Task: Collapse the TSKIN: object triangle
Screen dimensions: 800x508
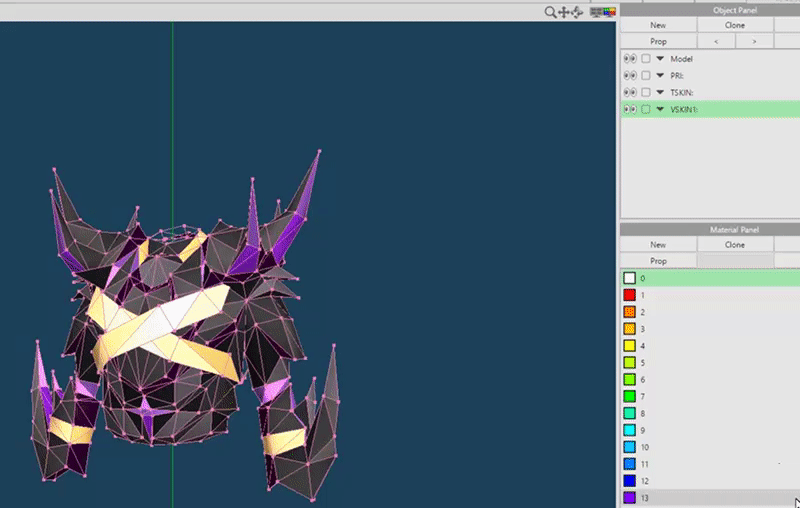Action: coord(660,92)
